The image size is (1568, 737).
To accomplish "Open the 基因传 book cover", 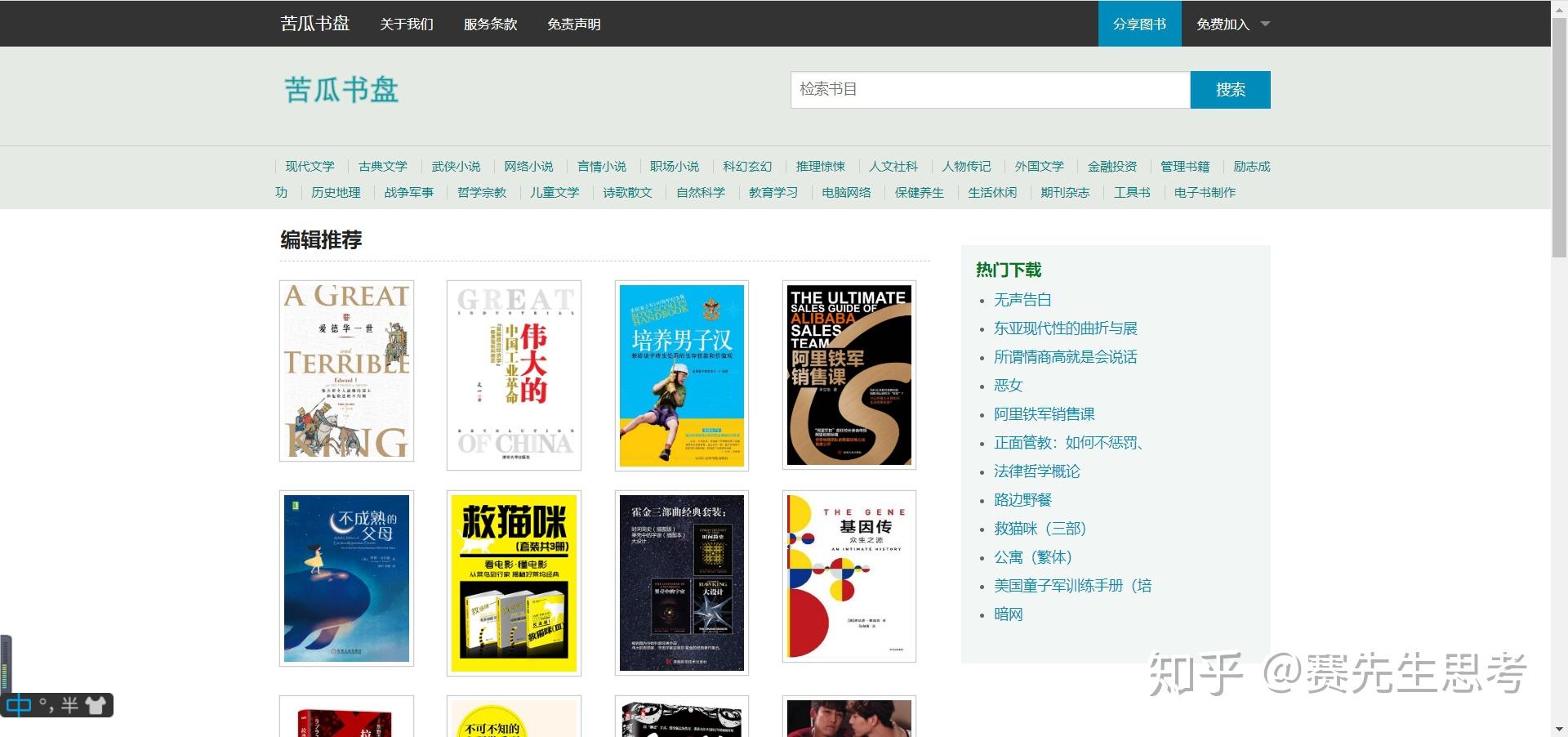I will coord(849,576).
